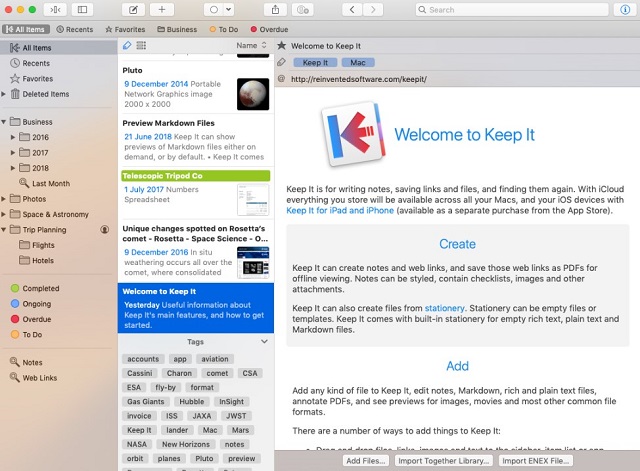Viewport: 640px width, 471px height.
Task: Click Import Together Library... button
Action: tap(444, 461)
